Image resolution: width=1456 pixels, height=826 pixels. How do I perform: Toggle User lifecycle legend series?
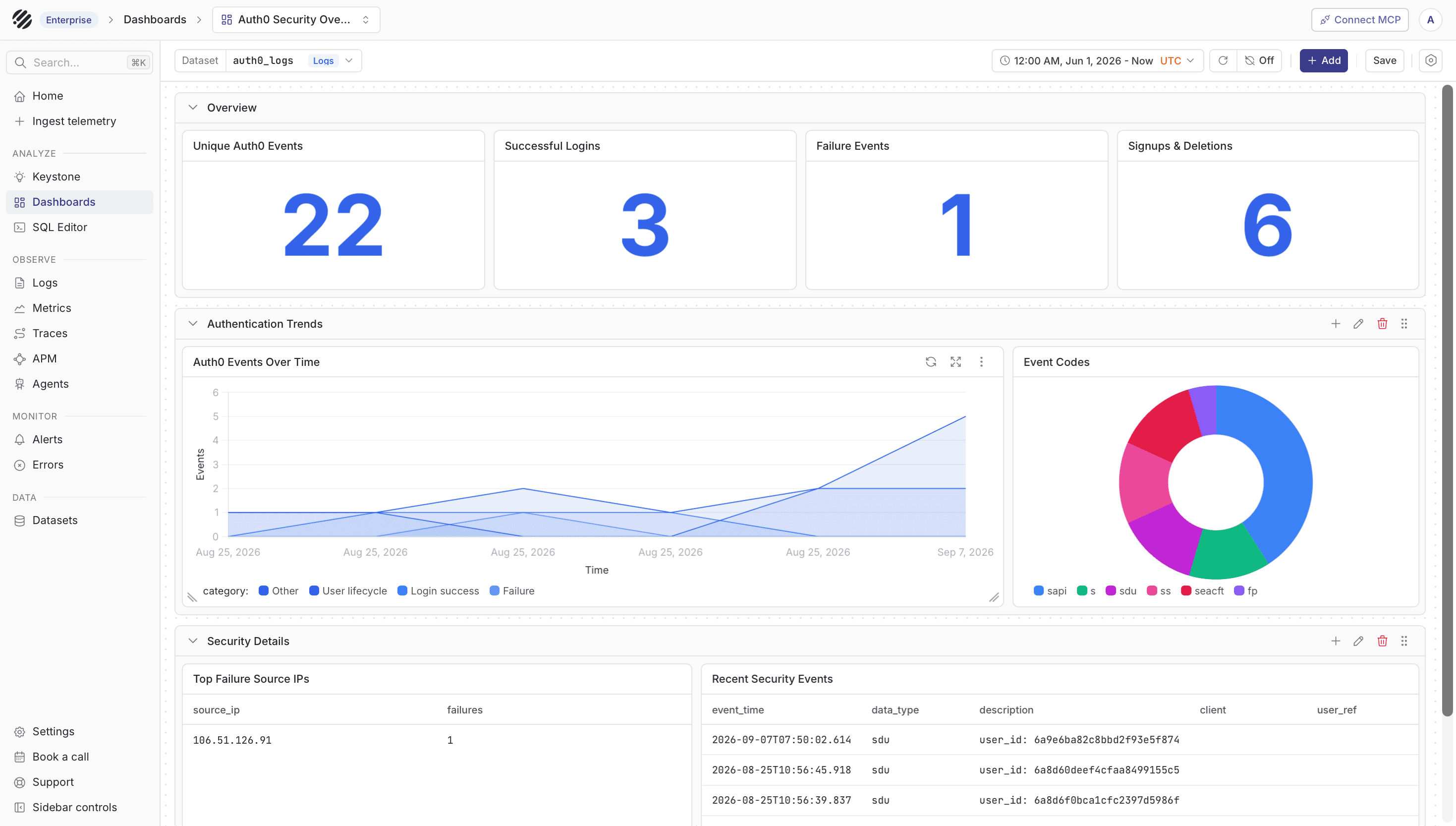pyautogui.click(x=347, y=590)
